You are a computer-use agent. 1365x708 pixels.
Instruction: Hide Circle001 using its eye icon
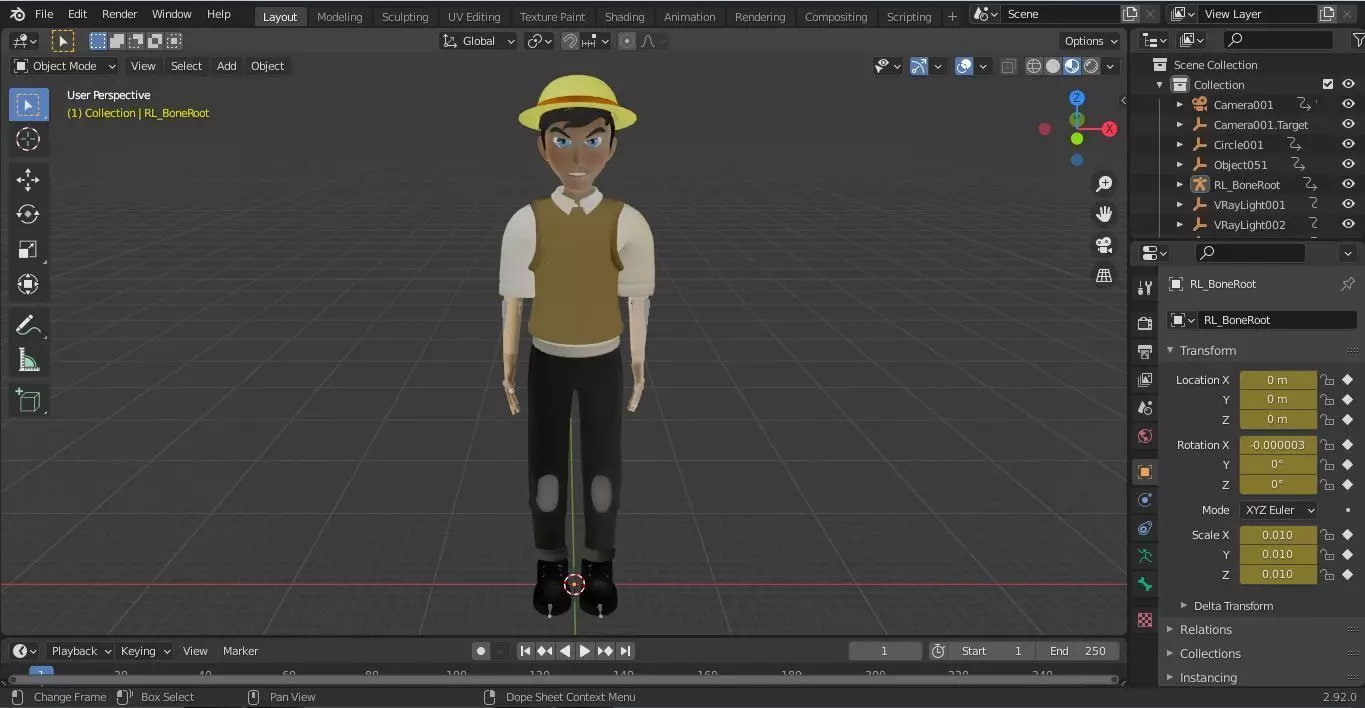(x=1348, y=145)
